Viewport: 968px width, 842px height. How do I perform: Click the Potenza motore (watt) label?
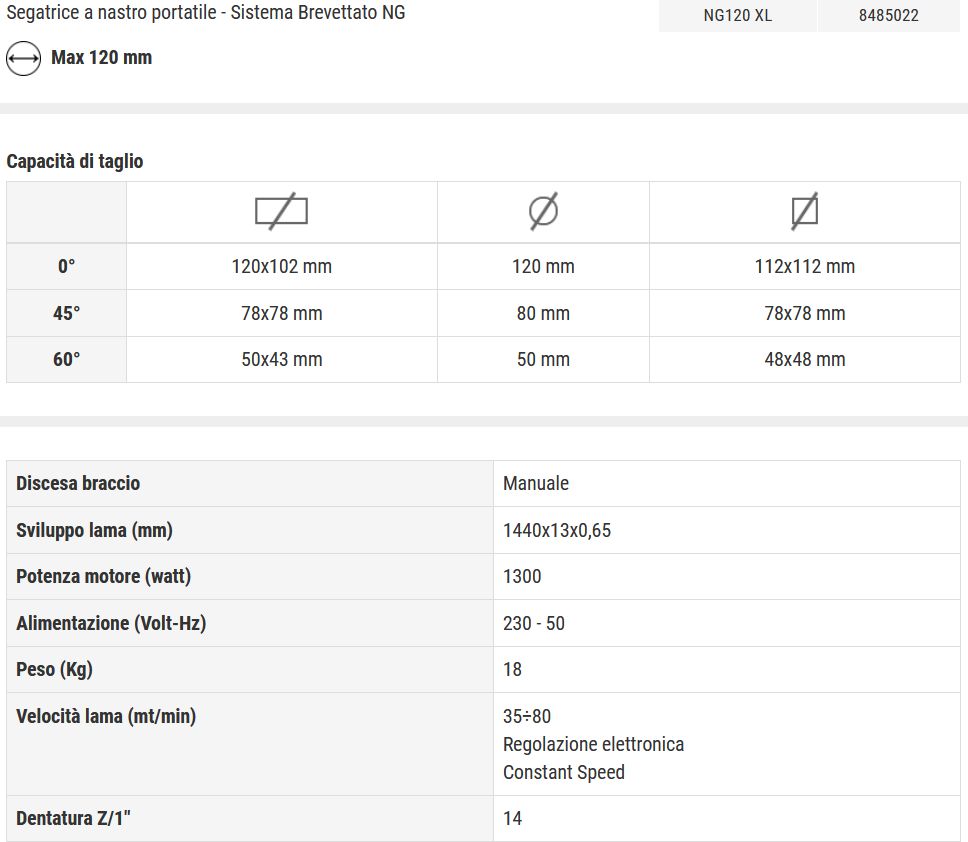tap(103, 577)
